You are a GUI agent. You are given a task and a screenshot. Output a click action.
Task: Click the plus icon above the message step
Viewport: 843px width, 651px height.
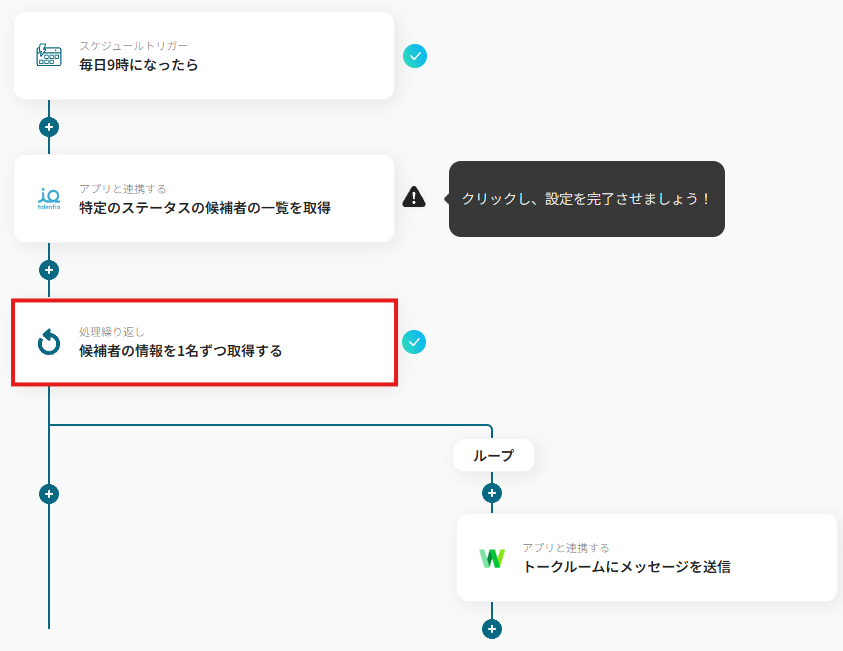[x=491, y=493]
